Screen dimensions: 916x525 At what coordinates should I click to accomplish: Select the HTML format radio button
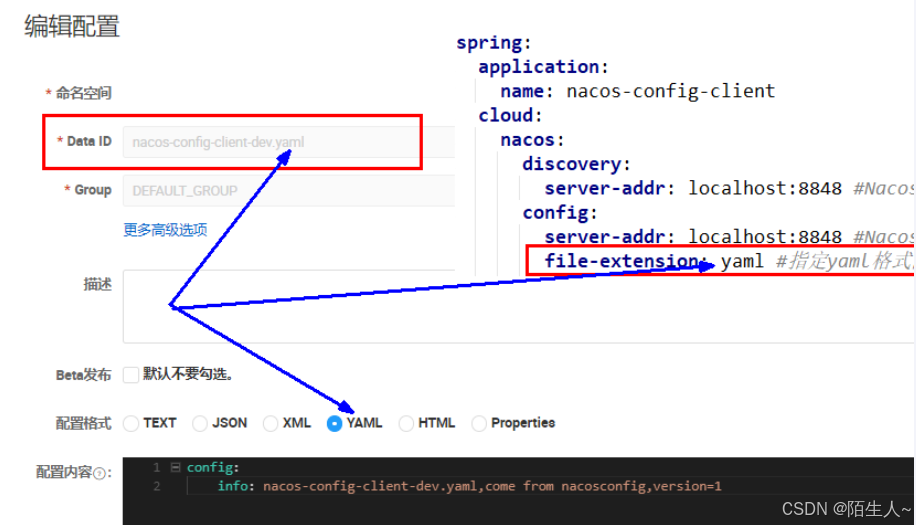[406, 423]
